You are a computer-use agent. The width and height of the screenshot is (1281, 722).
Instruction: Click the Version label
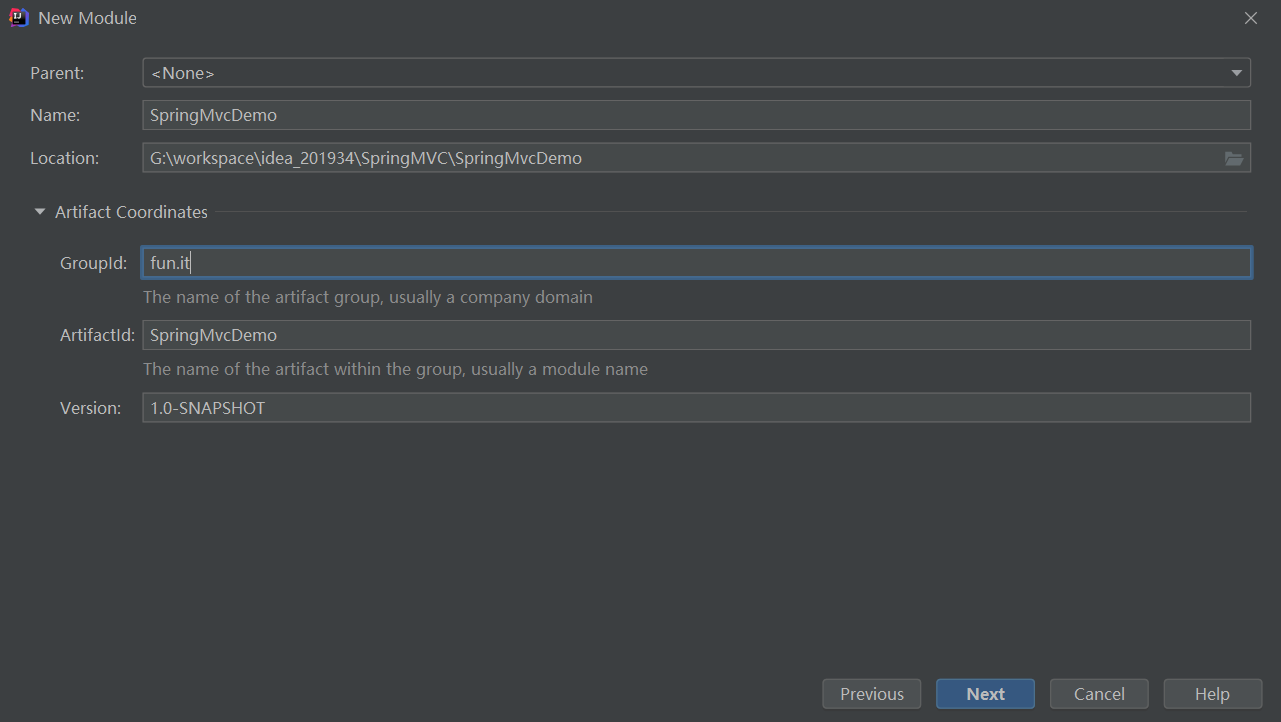pyautogui.click(x=90, y=408)
